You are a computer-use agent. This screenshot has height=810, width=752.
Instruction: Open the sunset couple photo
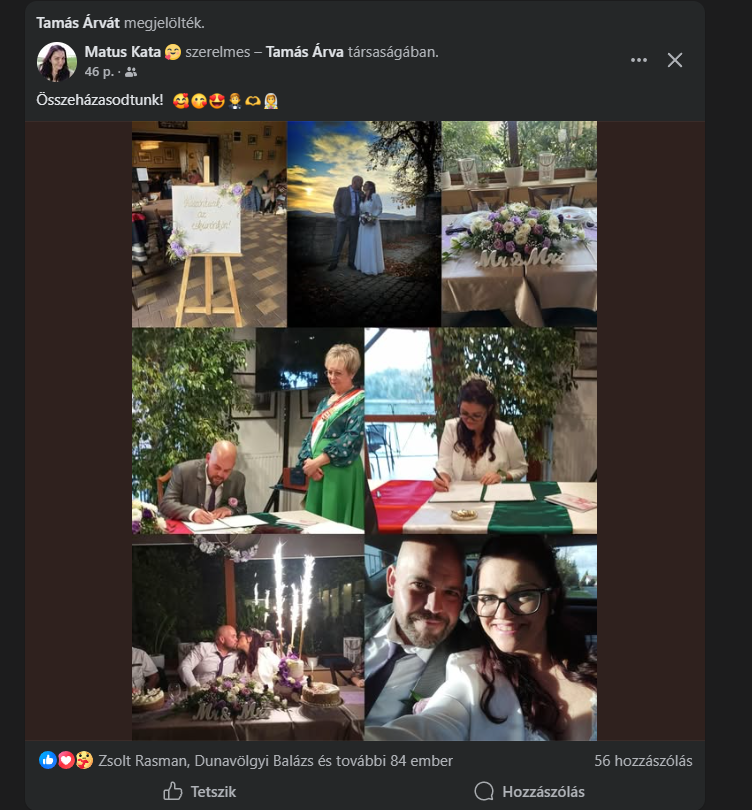pyautogui.click(x=364, y=224)
